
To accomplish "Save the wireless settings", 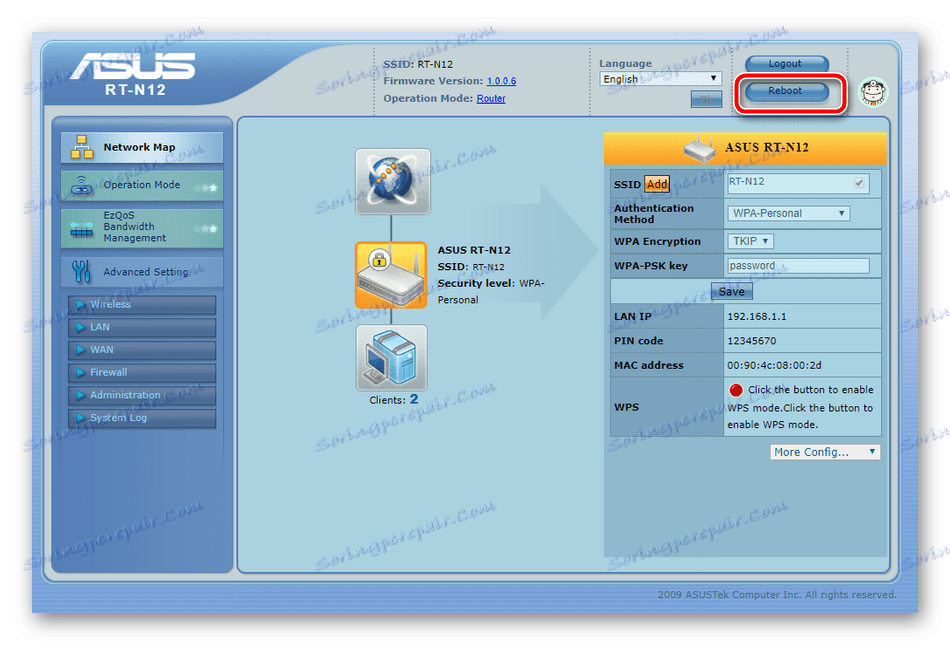I will coord(732,291).
